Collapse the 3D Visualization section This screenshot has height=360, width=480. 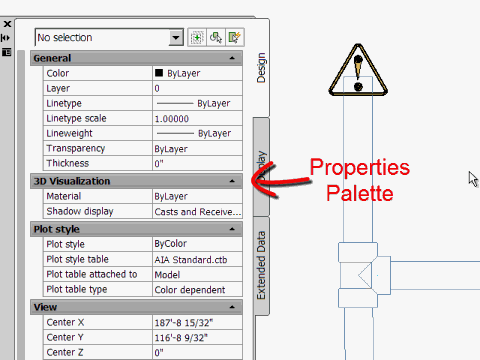[232, 181]
